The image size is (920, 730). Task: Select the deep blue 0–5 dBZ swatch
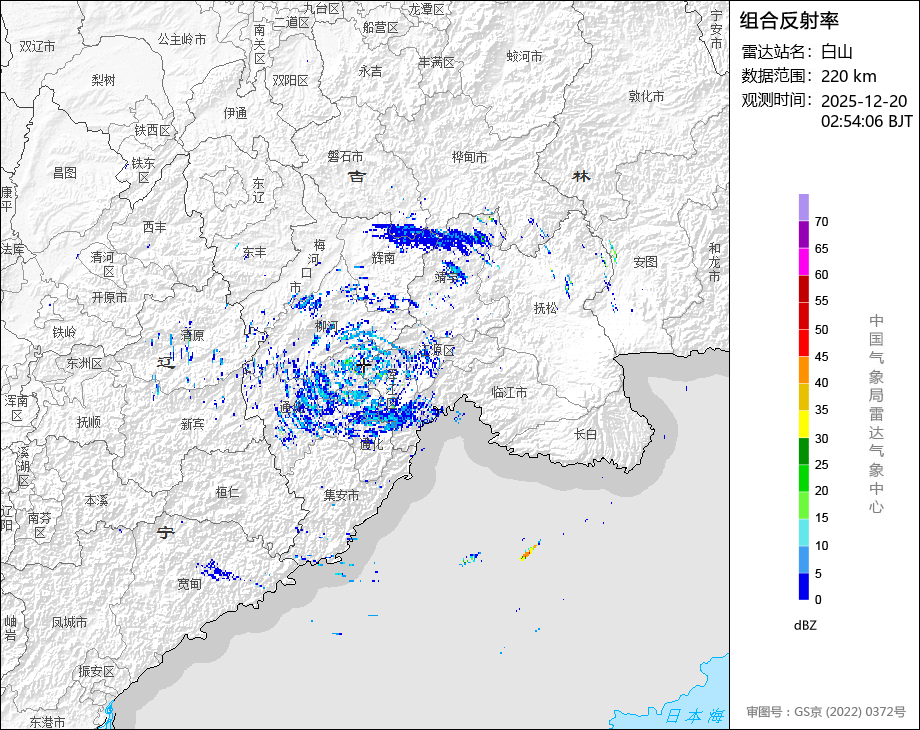[804, 586]
